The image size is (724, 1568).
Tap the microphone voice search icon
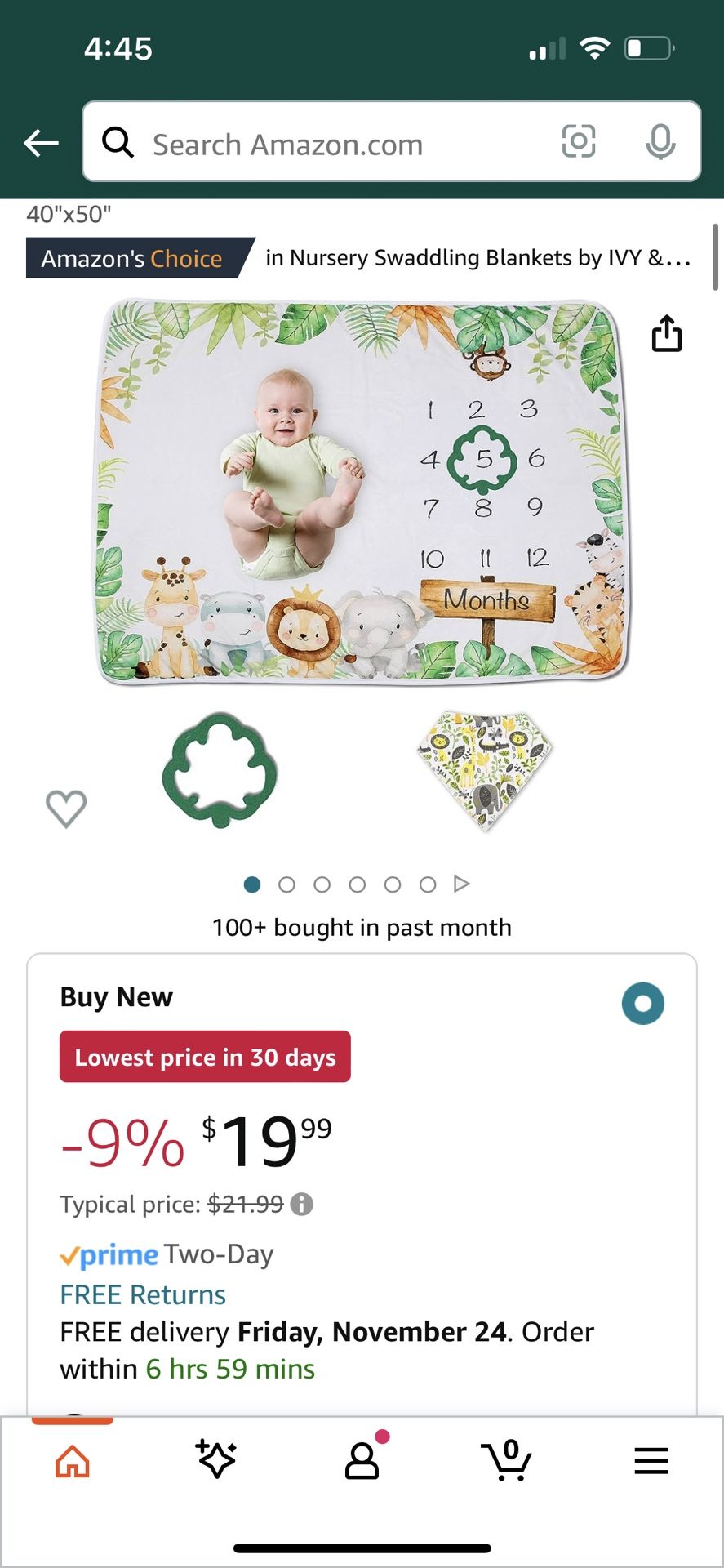(660, 142)
